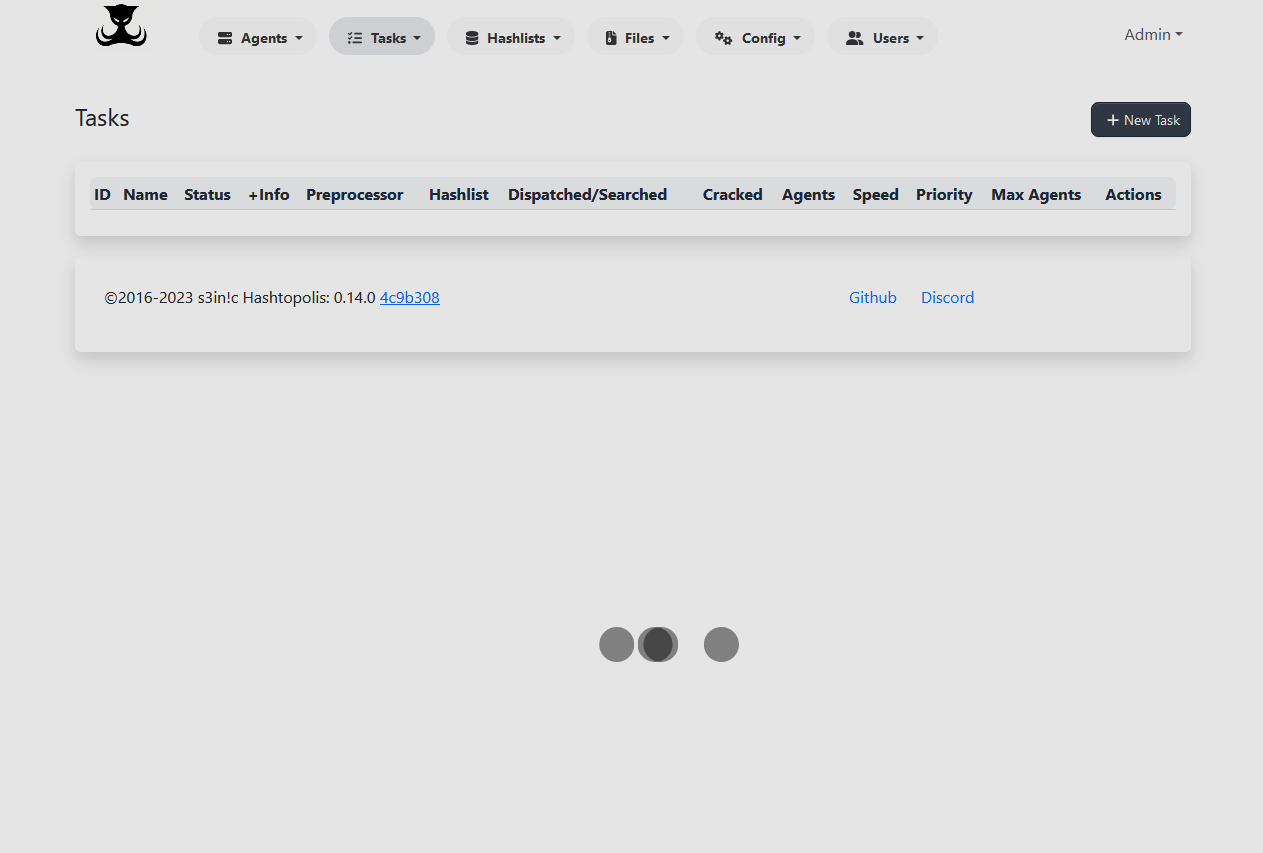Open the Github link in footer
1263x853 pixels.
coord(872,297)
